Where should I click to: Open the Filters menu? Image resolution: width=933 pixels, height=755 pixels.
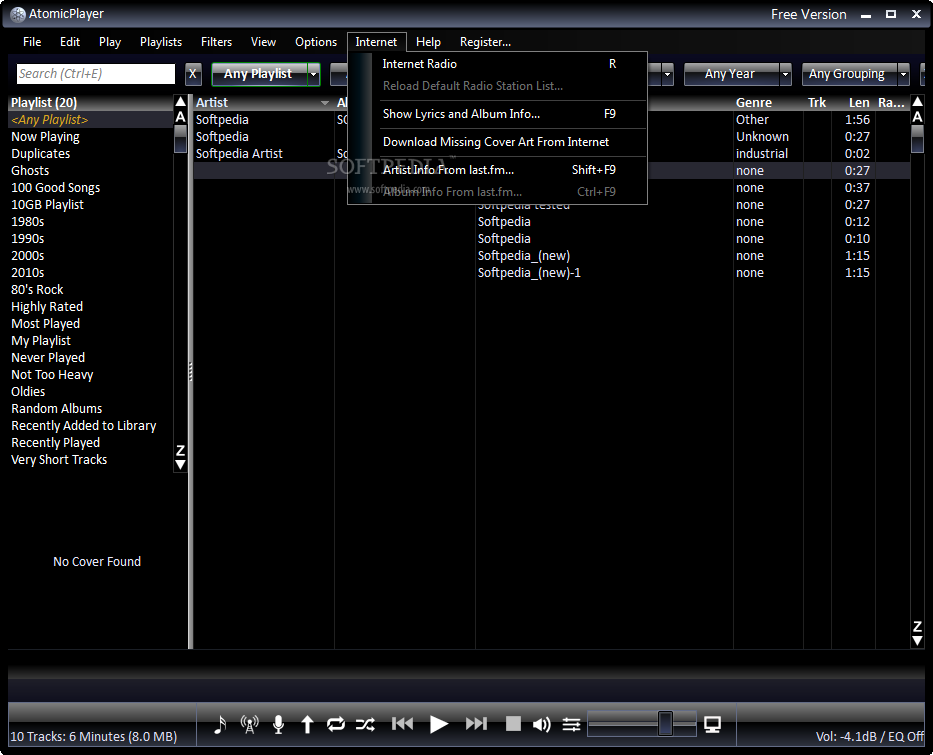pos(216,42)
